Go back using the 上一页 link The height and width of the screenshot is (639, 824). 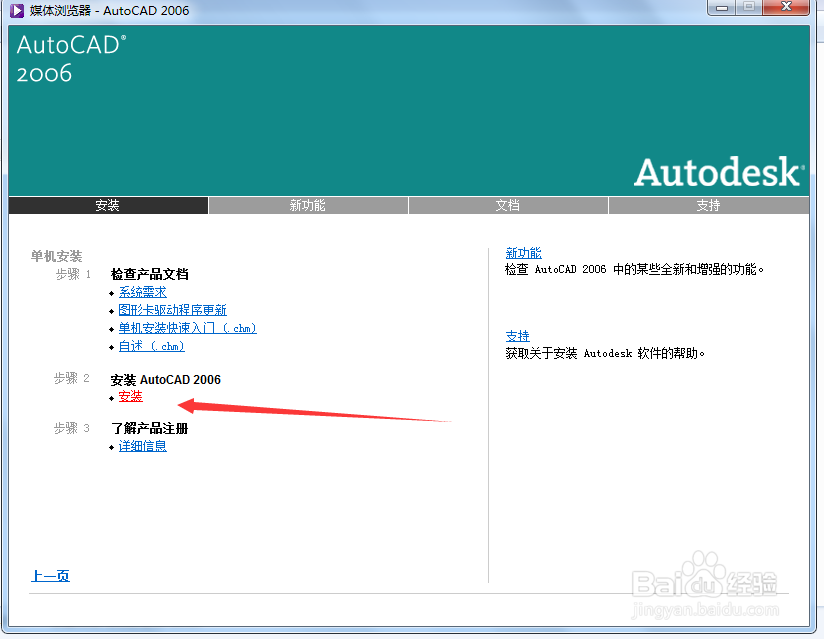click(50, 576)
